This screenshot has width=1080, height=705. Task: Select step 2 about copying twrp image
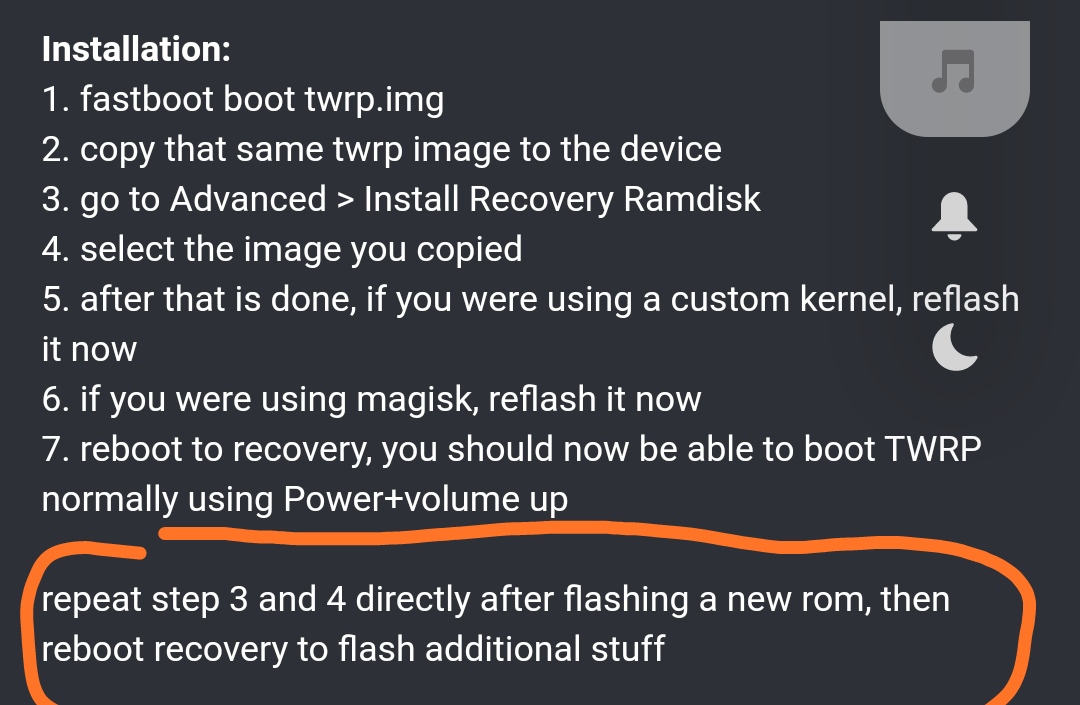(382, 150)
